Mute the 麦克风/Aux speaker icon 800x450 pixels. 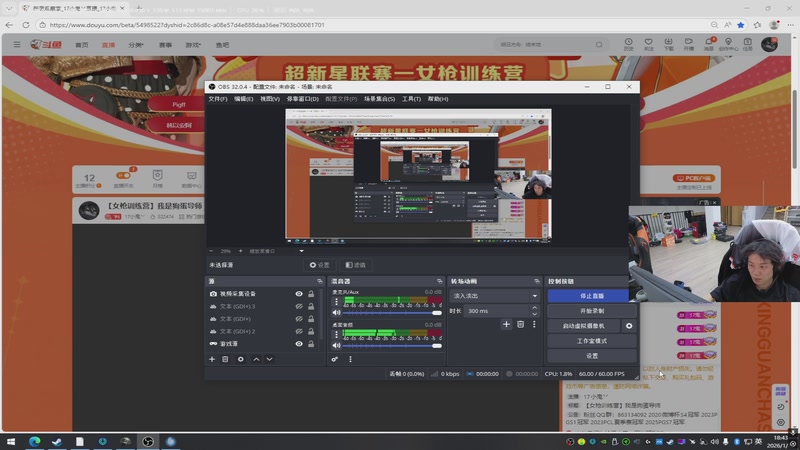click(x=336, y=313)
